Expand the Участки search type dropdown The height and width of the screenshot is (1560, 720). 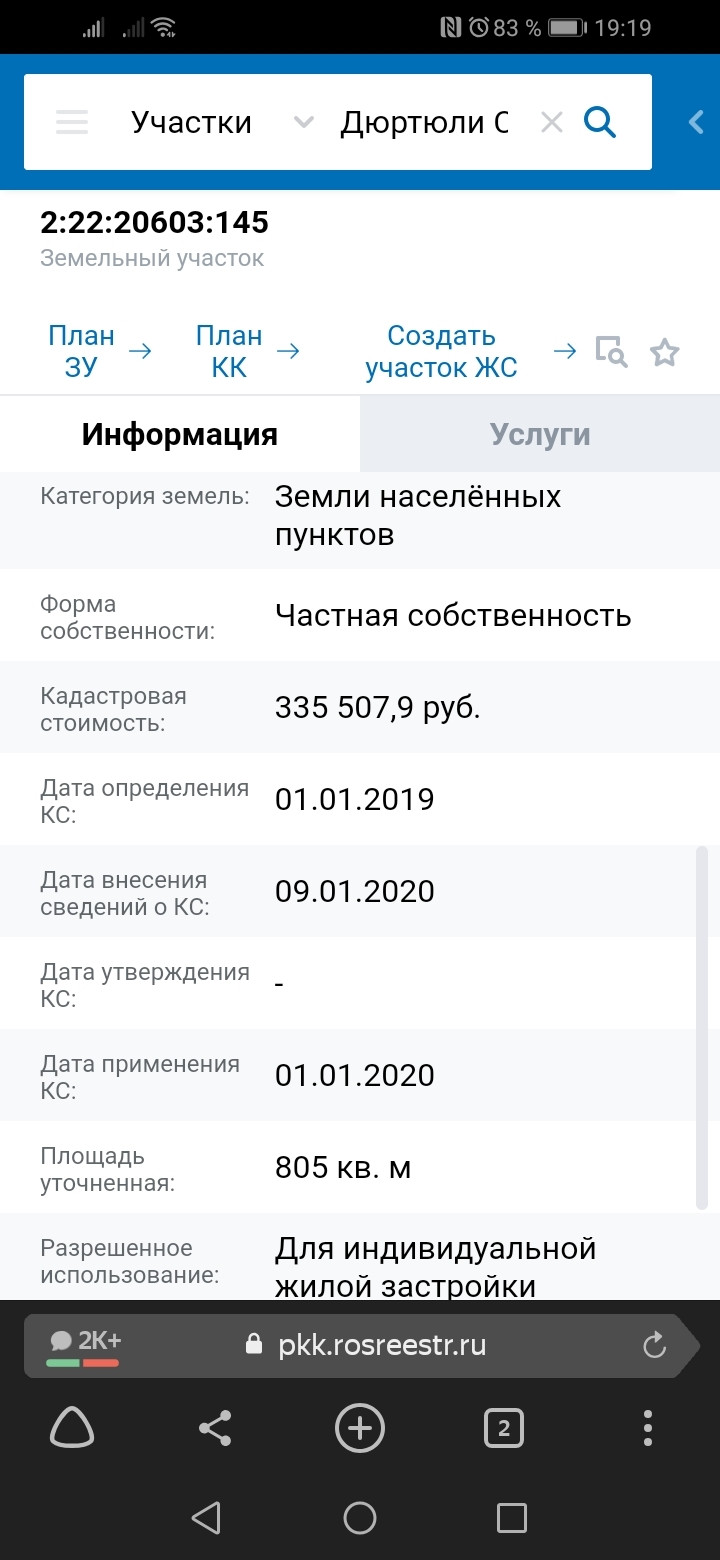192,123
